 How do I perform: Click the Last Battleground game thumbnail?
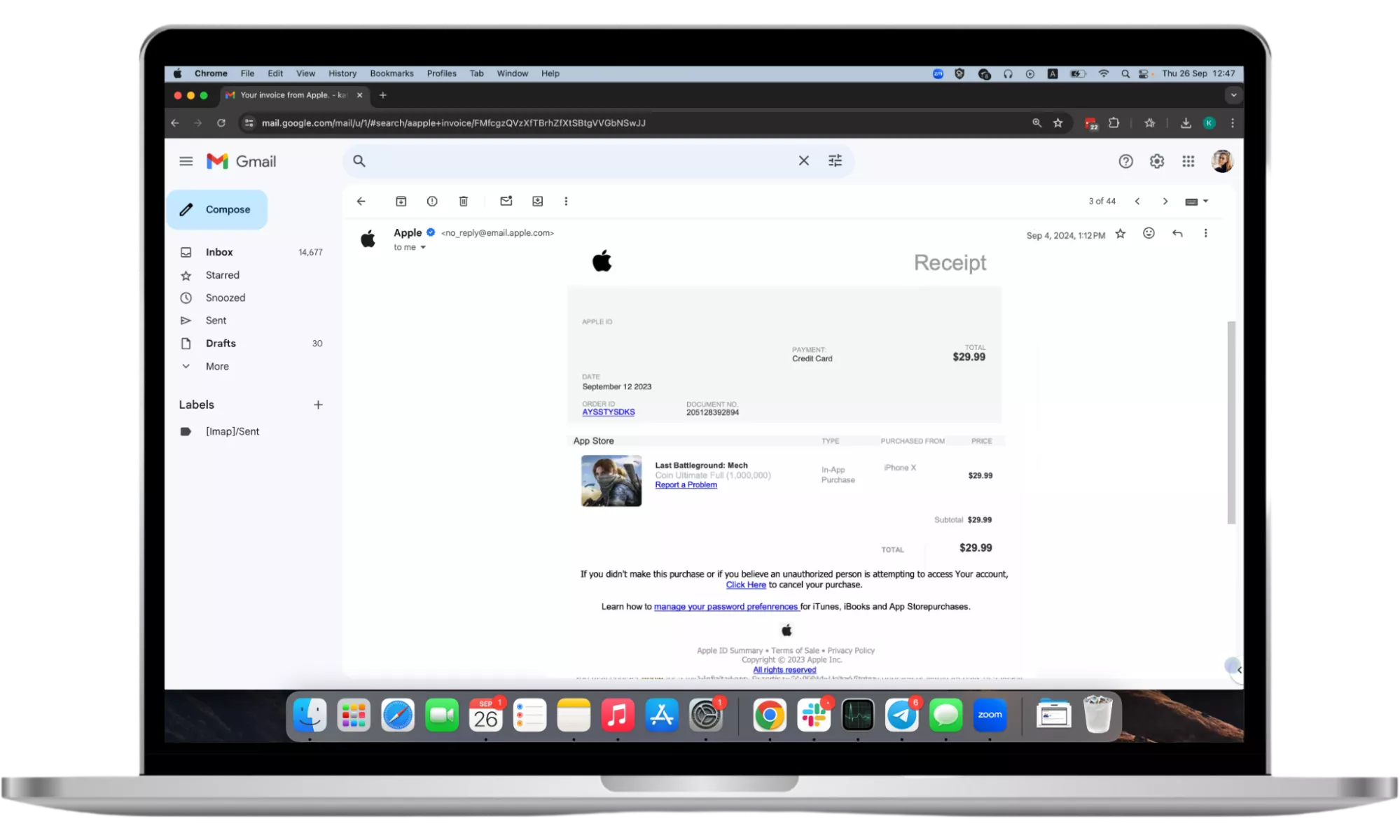click(611, 481)
